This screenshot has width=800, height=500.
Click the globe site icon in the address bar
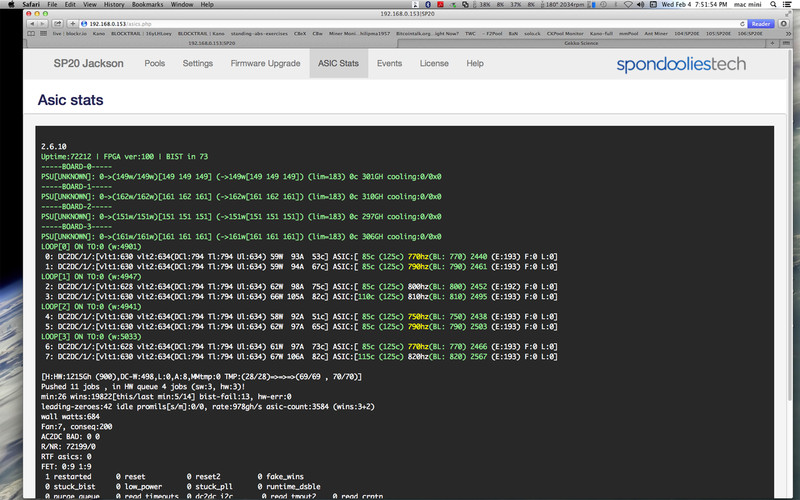(84, 24)
